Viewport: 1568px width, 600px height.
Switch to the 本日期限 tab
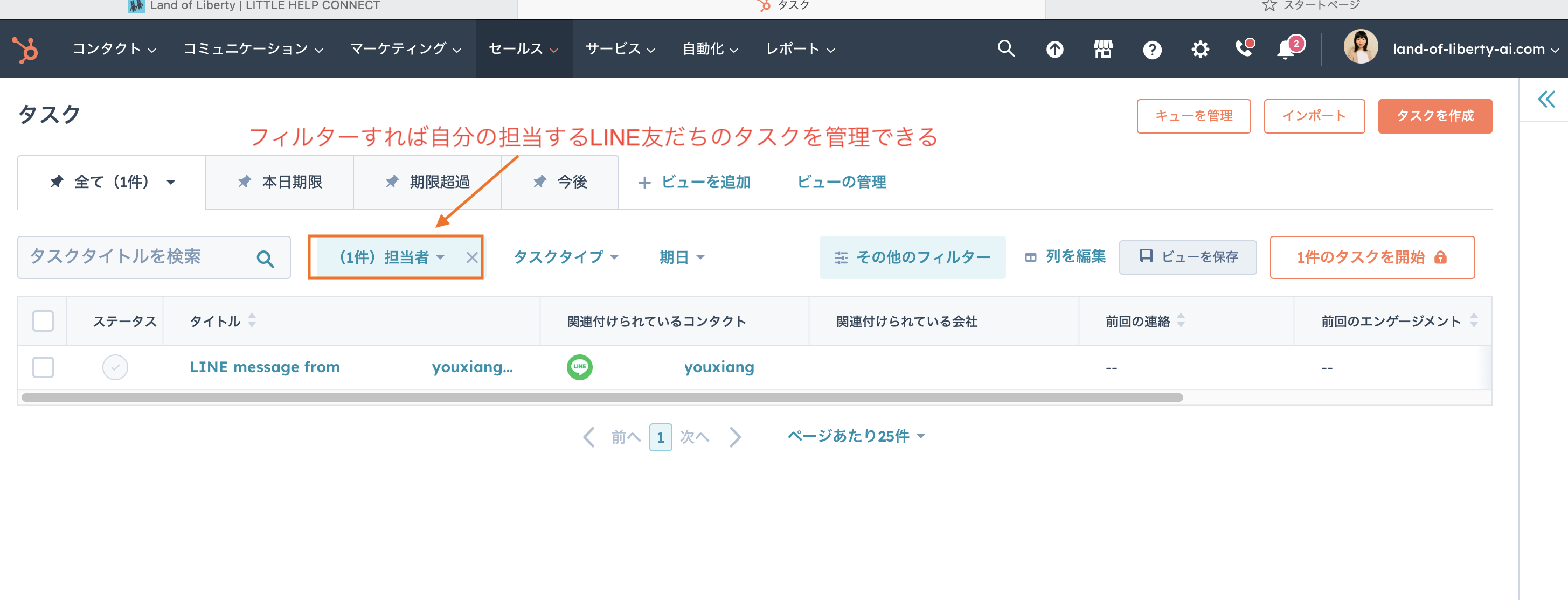280,182
